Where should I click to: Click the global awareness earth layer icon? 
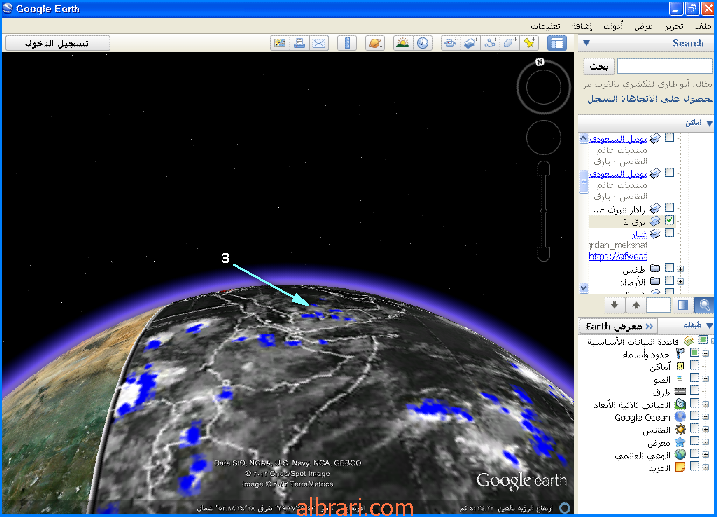click(x=680, y=455)
